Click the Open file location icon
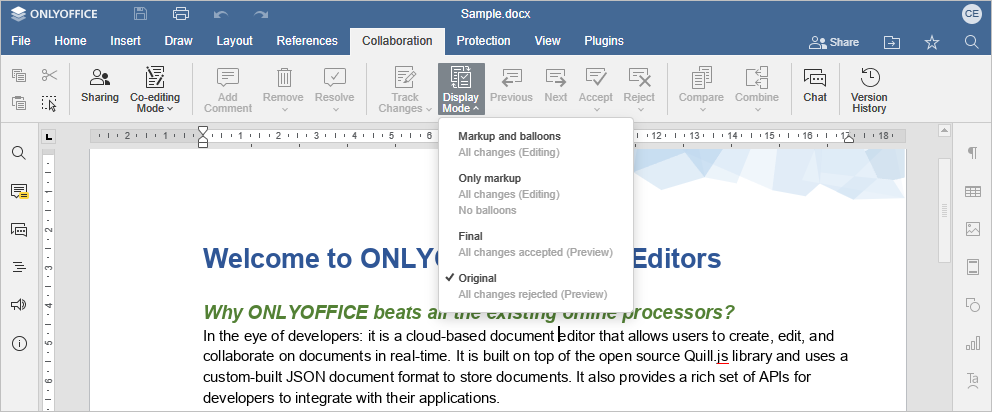992x412 pixels. click(x=892, y=42)
